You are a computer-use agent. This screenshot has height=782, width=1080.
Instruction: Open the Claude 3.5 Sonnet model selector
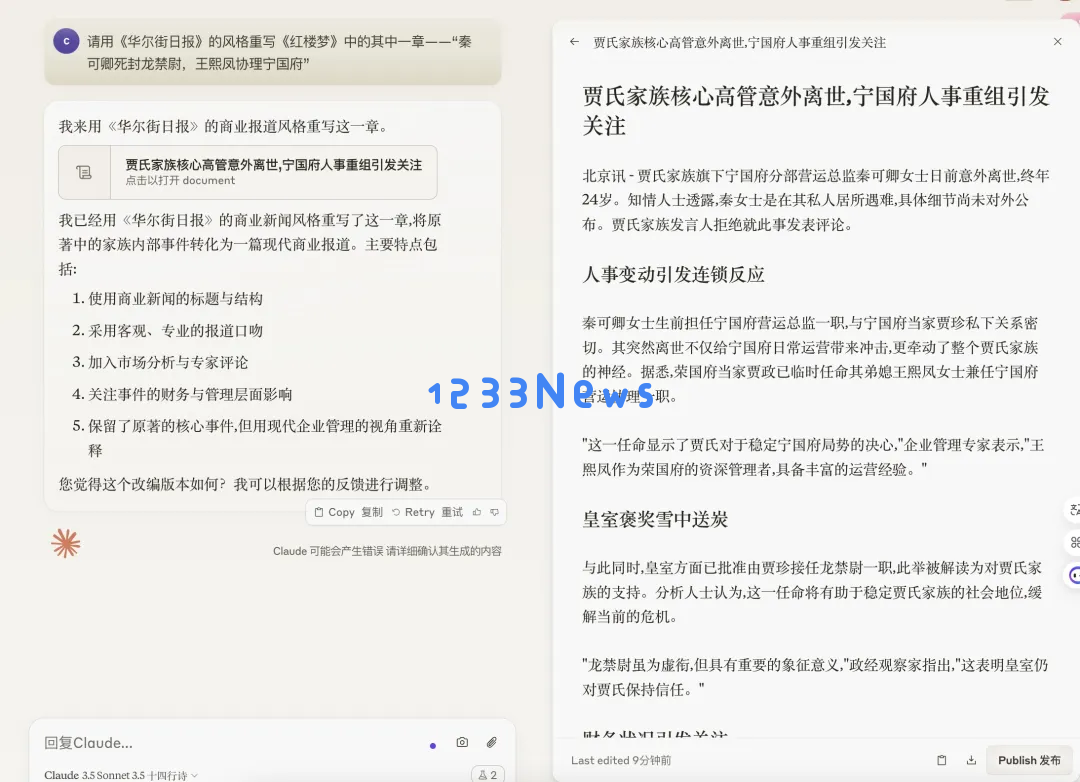[x=121, y=775]
